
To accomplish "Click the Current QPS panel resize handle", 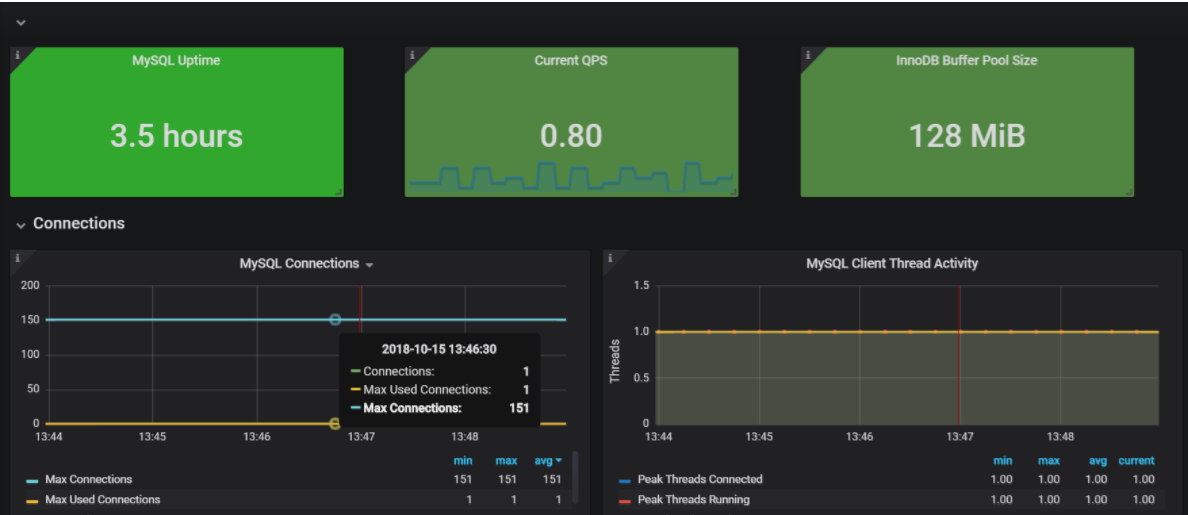I will 733,191.
